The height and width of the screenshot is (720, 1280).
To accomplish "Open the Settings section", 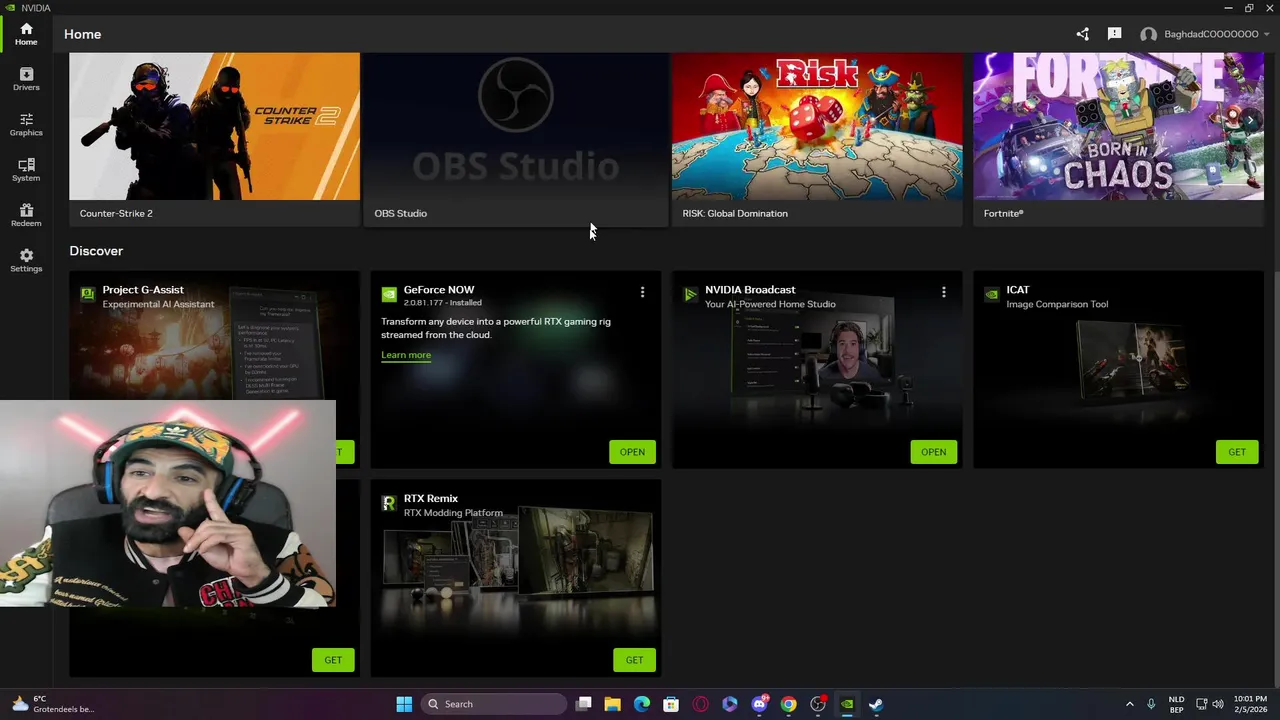I will pyautogui.click(x=26, y=260).
